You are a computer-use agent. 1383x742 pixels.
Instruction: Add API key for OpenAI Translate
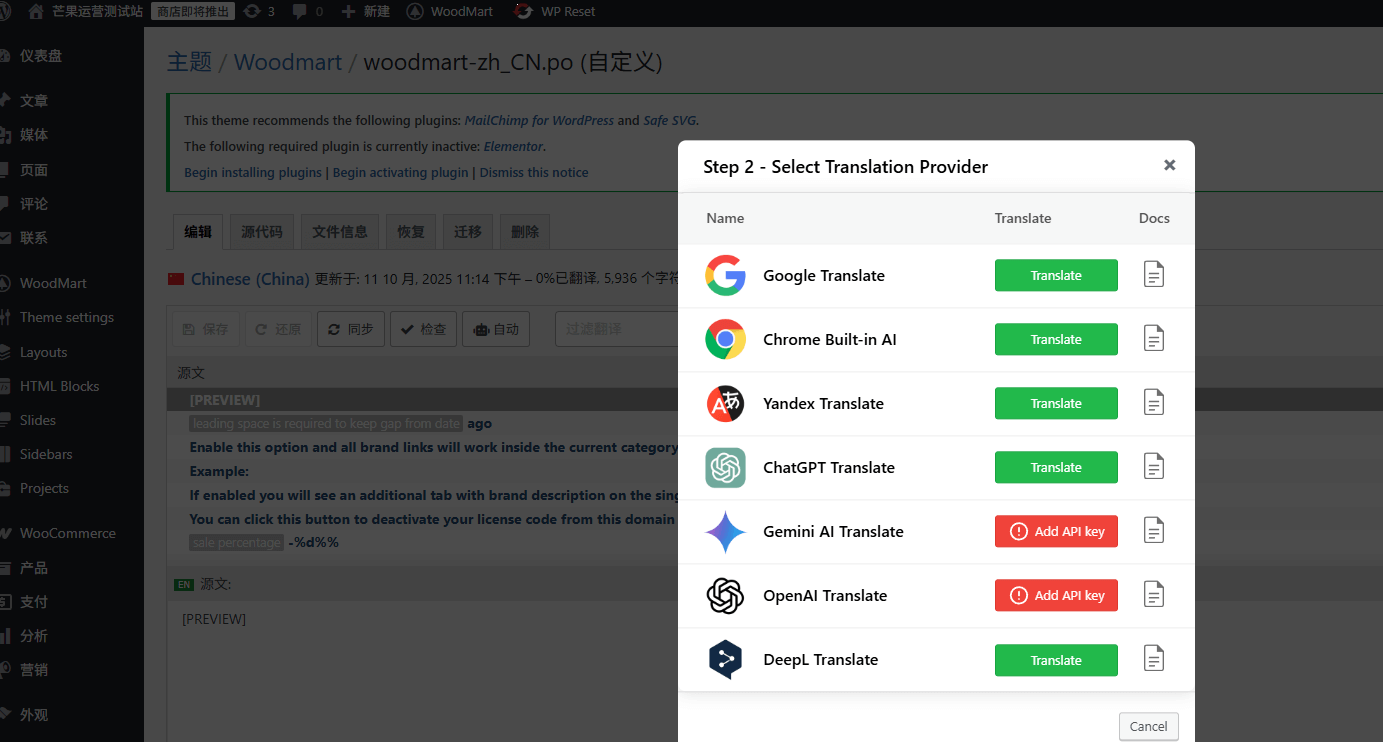[x=1056, y=595]
